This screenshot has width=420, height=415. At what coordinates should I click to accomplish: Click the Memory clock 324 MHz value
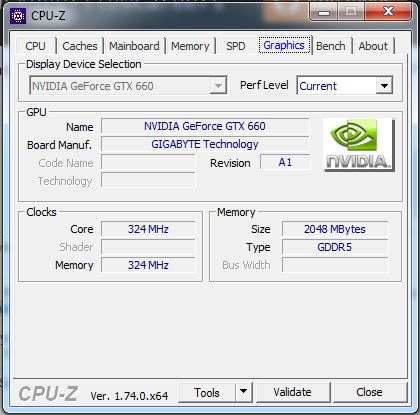148,265
